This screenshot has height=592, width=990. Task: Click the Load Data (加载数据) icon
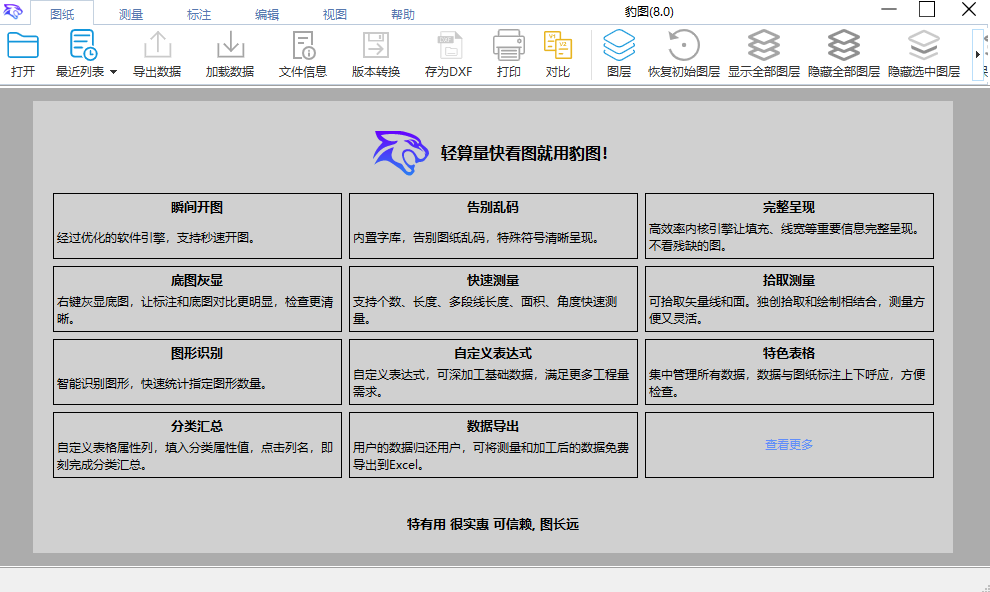pyautogui.click(x=230, y=46)
